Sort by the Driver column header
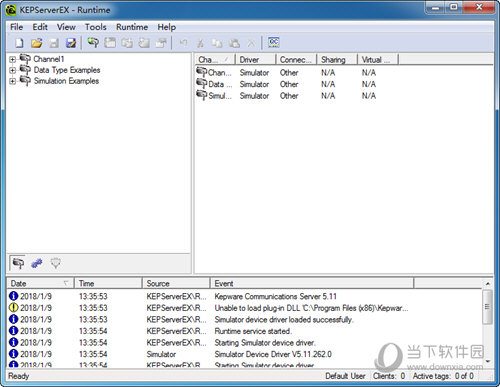 (256, 60)
